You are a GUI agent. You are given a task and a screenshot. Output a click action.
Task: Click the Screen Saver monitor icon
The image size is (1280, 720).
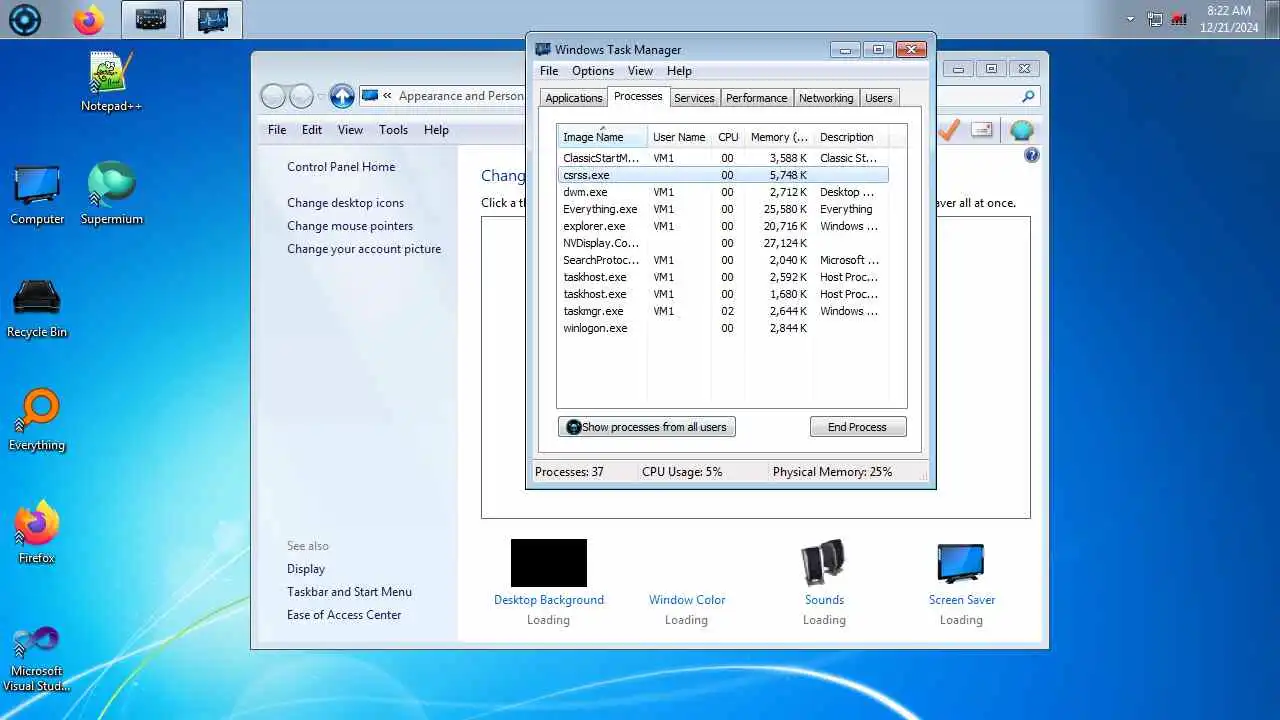(x=961, y=563)
